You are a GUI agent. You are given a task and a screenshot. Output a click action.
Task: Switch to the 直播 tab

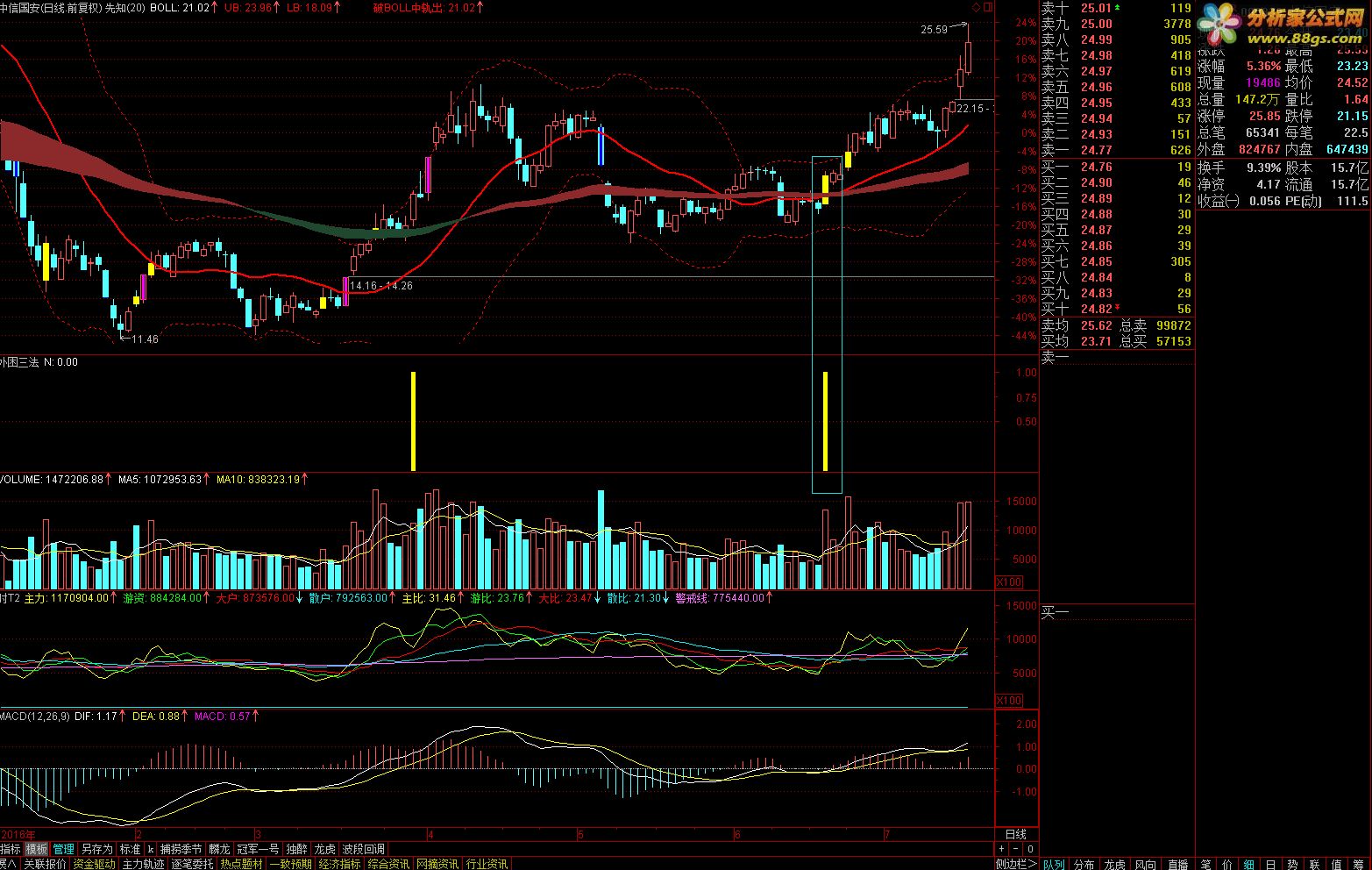click(1178, 864)
